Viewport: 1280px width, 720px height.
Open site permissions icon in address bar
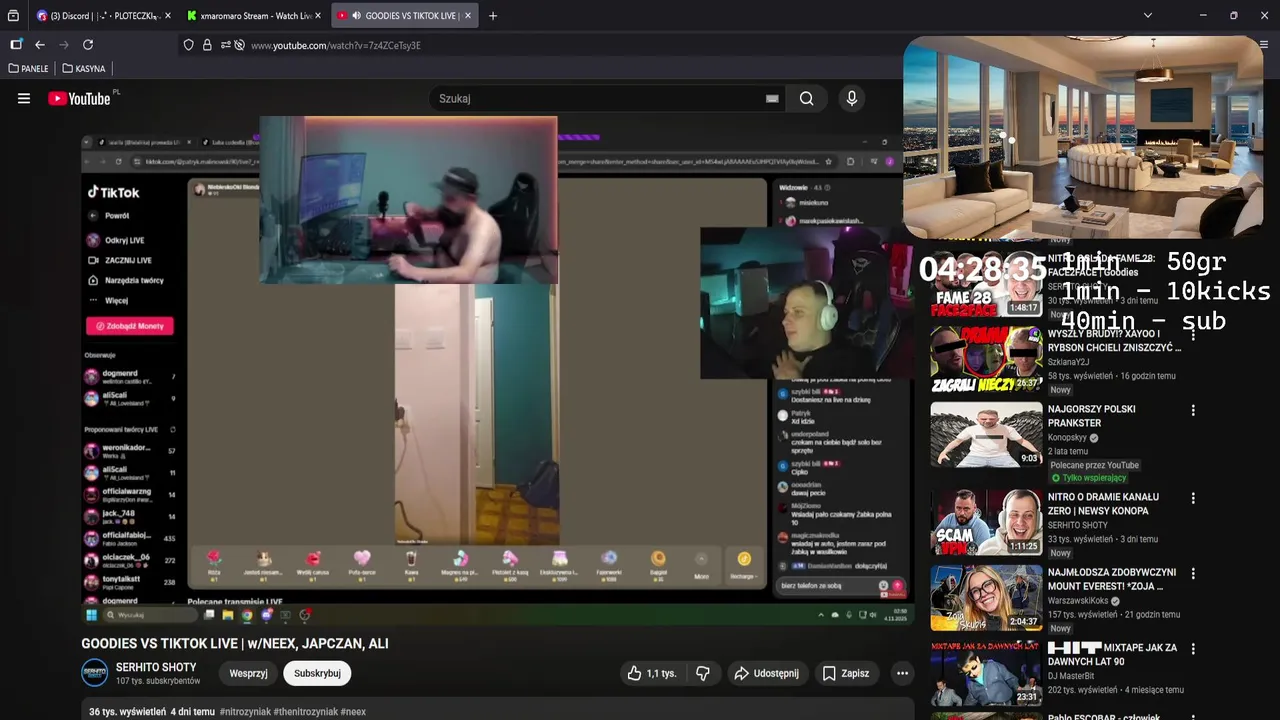(x=225, y=45)
